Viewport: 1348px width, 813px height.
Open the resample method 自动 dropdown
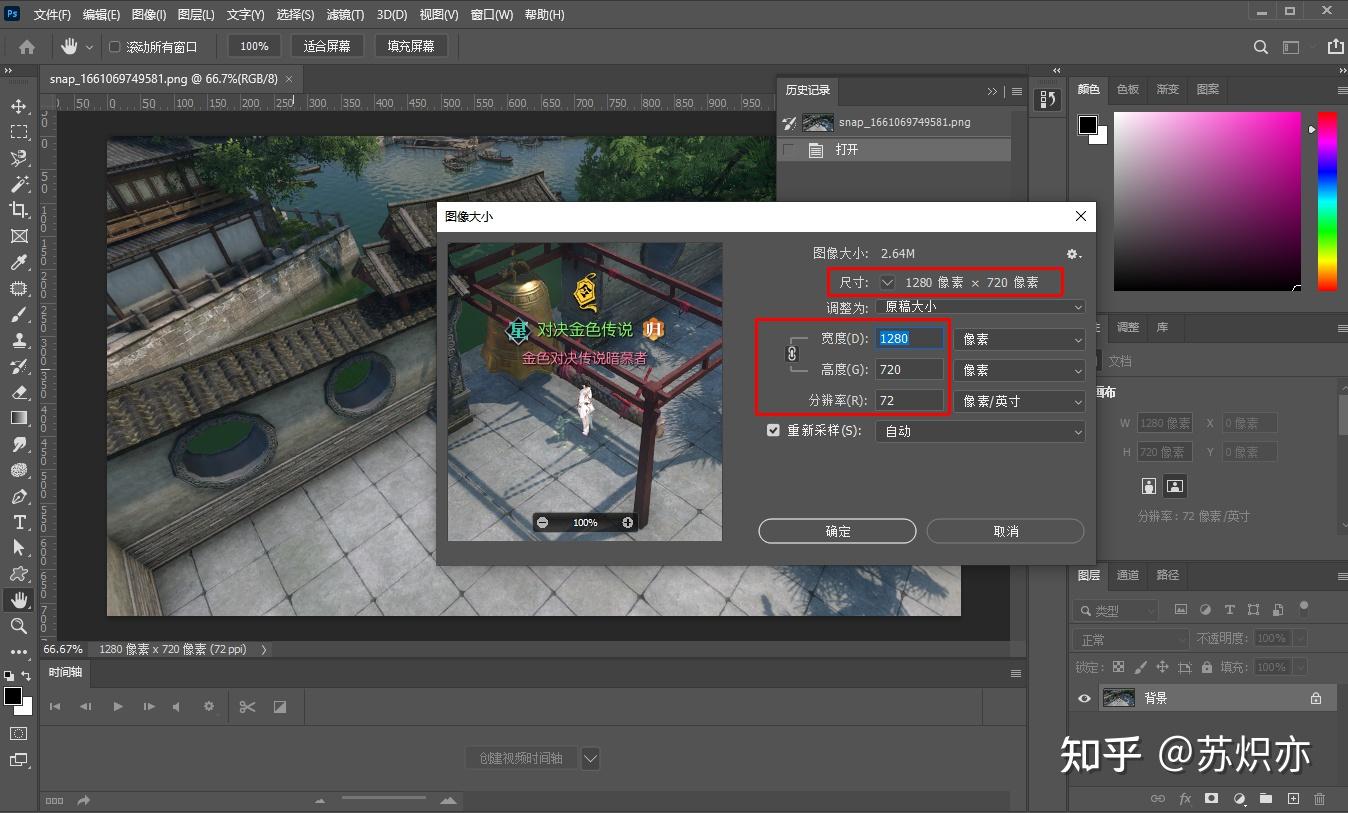click(980, 432)
